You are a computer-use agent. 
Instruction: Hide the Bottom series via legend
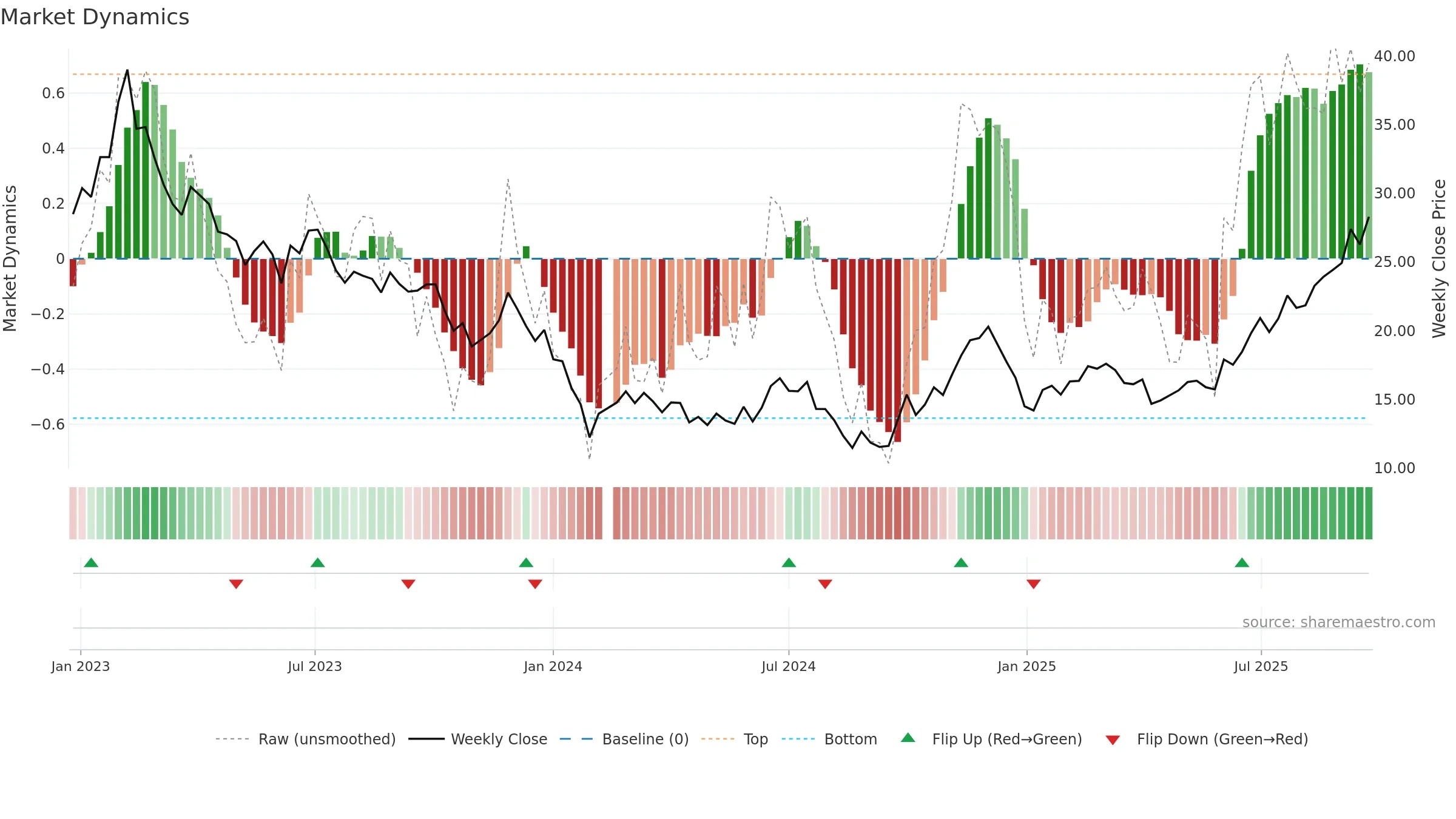coord(829,739)
